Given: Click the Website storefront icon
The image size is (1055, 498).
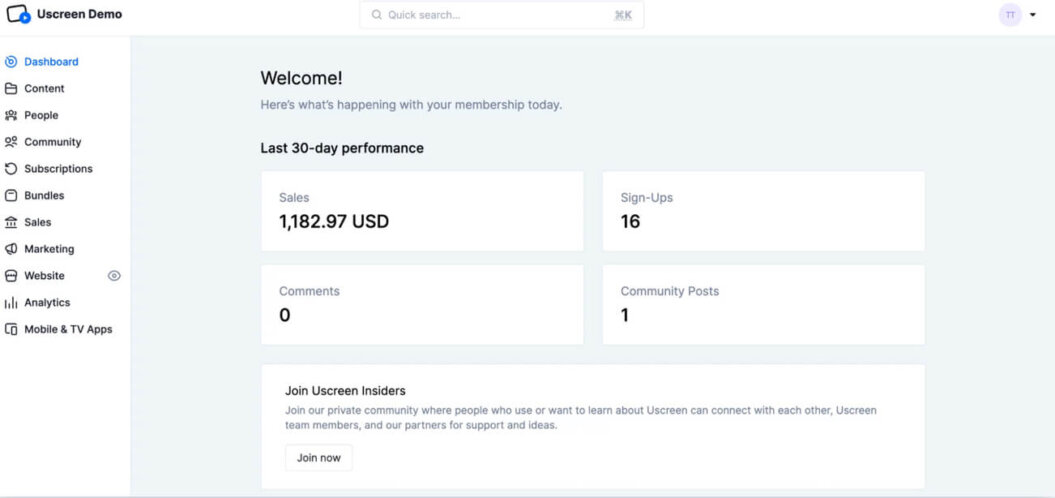Looking at the screenshot, I should pos(11,276).
